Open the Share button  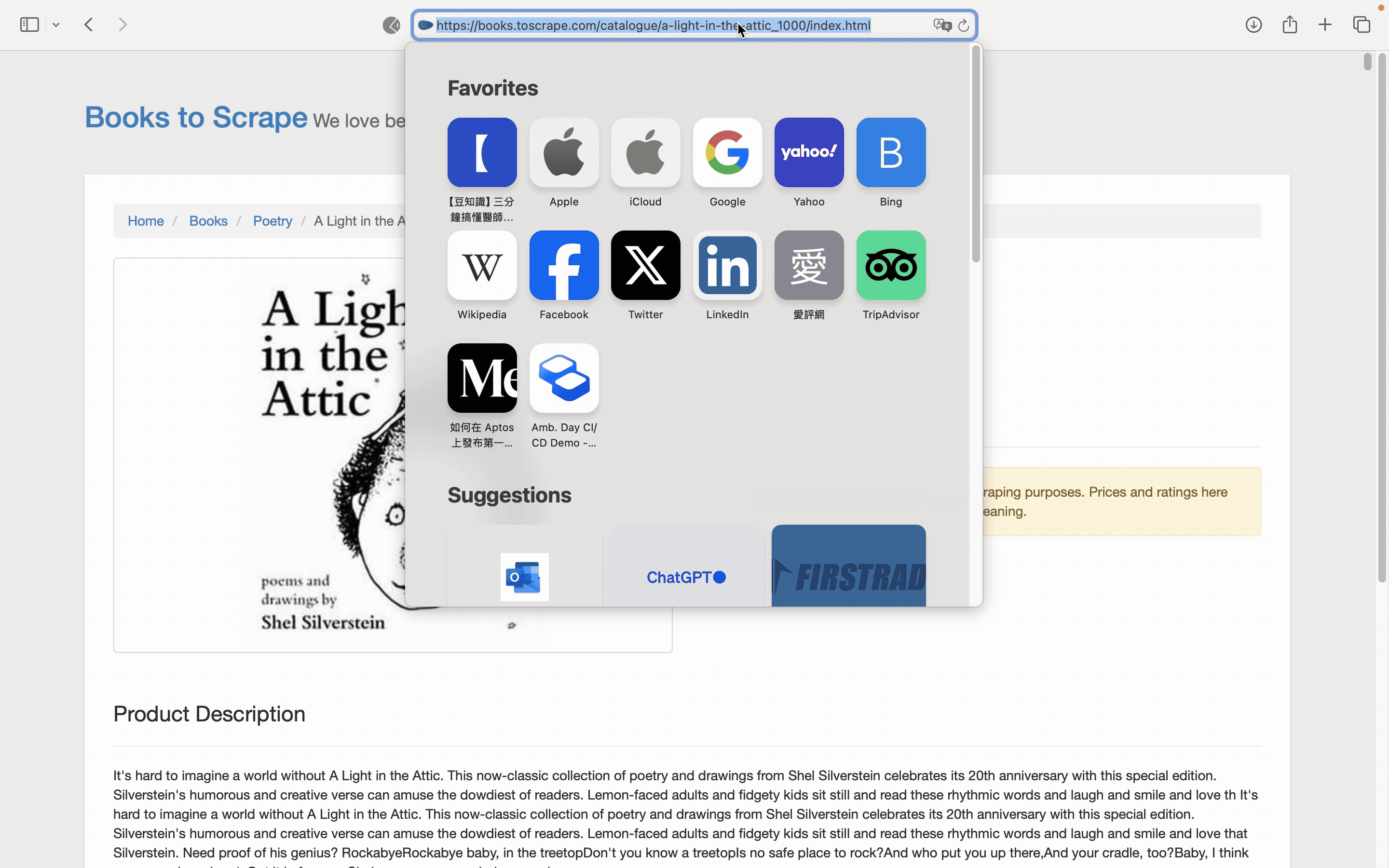1290,25
